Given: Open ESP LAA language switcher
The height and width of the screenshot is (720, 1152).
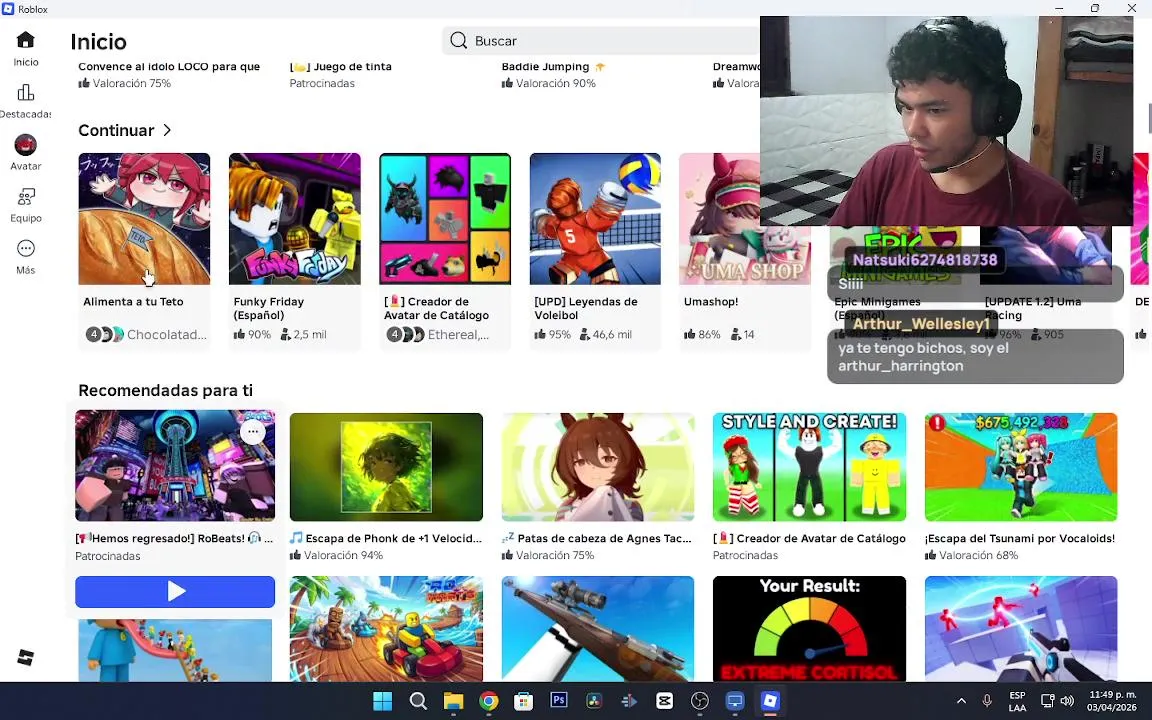Looking at the screenshot, I should pyautogui.click(x=1018, y=701).
